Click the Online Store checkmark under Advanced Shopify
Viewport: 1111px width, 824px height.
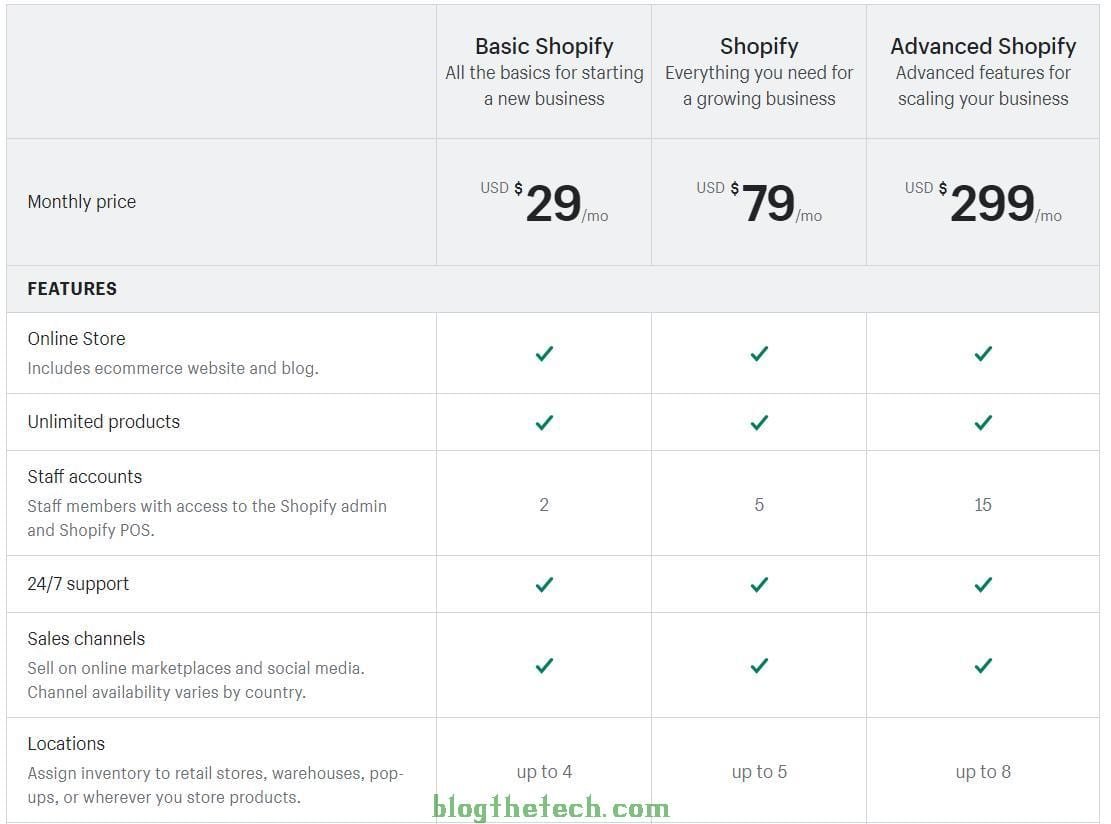pos(983,353)
